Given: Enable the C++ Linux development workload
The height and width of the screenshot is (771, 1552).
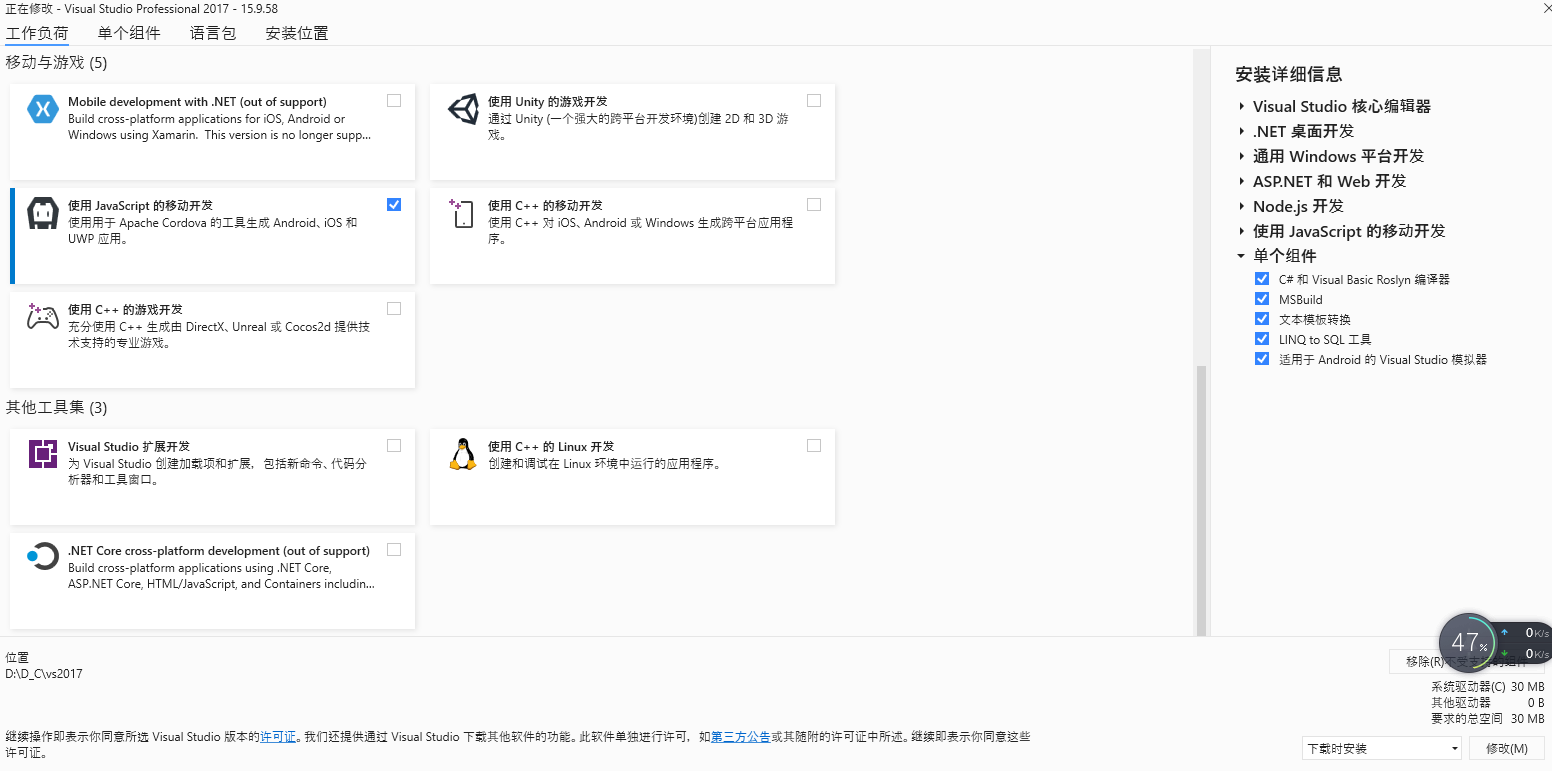Looking at the screenshot, I should (814, 445).
